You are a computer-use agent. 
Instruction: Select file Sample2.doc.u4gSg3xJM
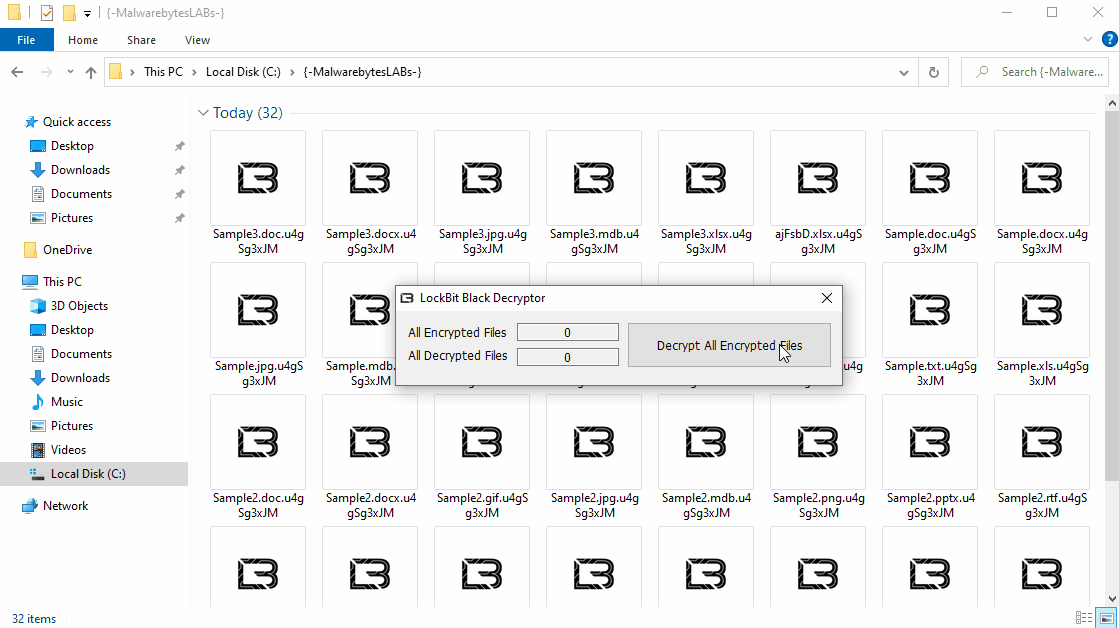tap(258, 457)
